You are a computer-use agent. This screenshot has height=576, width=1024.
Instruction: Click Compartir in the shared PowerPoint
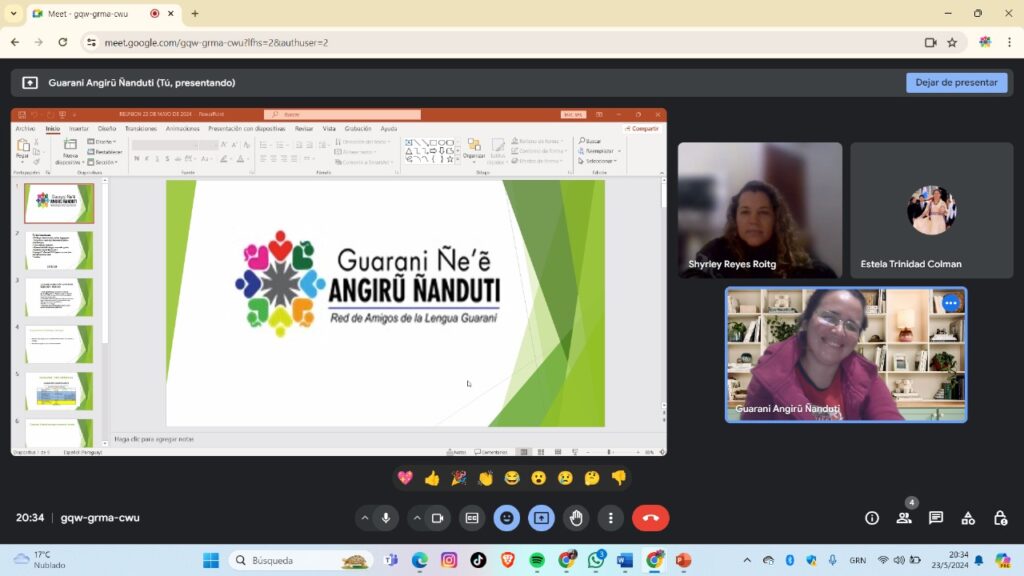click(x=642, y=129)
